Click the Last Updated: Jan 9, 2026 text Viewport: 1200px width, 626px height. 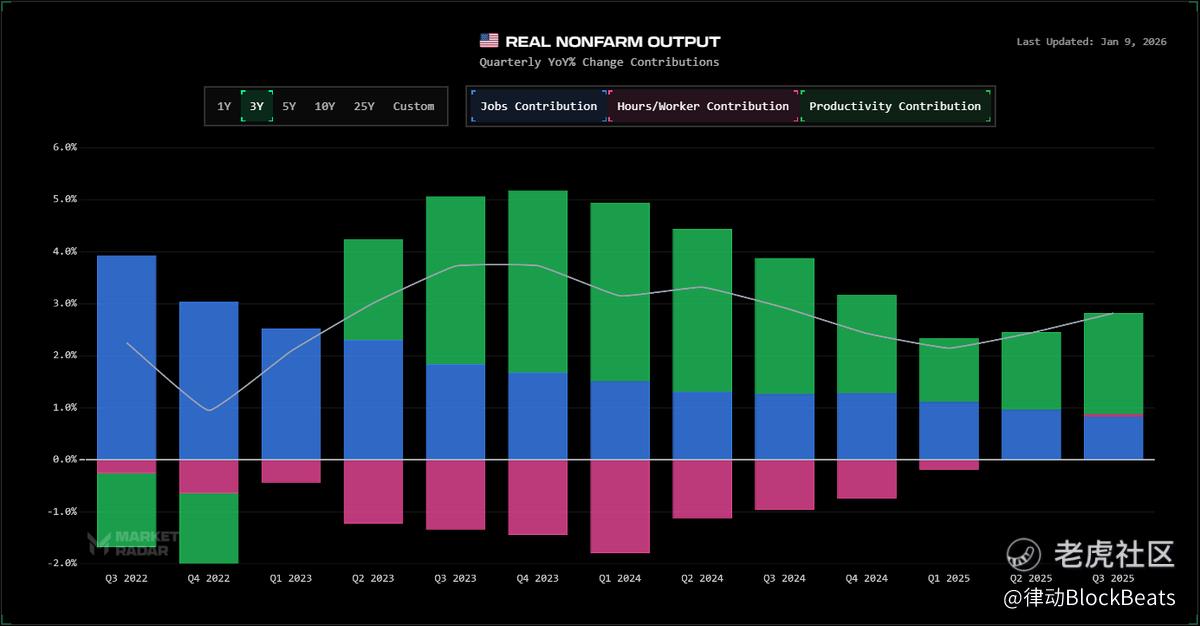coord(1092,42)
